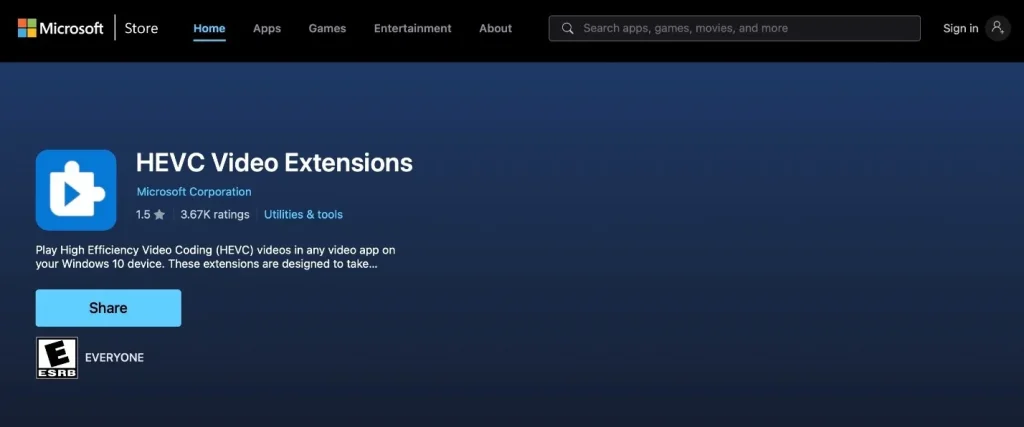This screenshot has height=427, width=1024.
Task: Open the Utilities & tools category link
Action: tap(303, 214)
